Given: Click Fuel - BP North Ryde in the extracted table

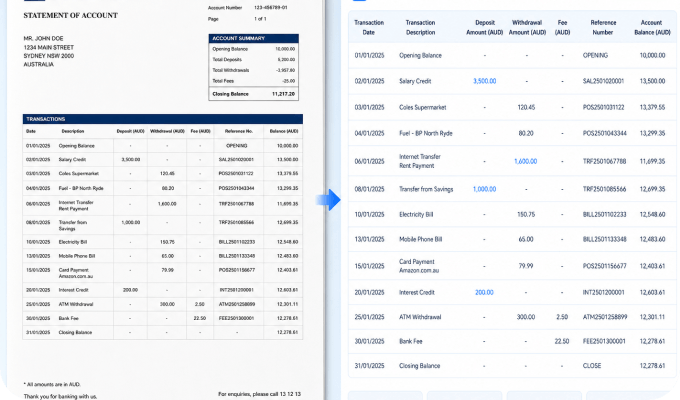Looking at the screenshot, I should click(425, 133).
